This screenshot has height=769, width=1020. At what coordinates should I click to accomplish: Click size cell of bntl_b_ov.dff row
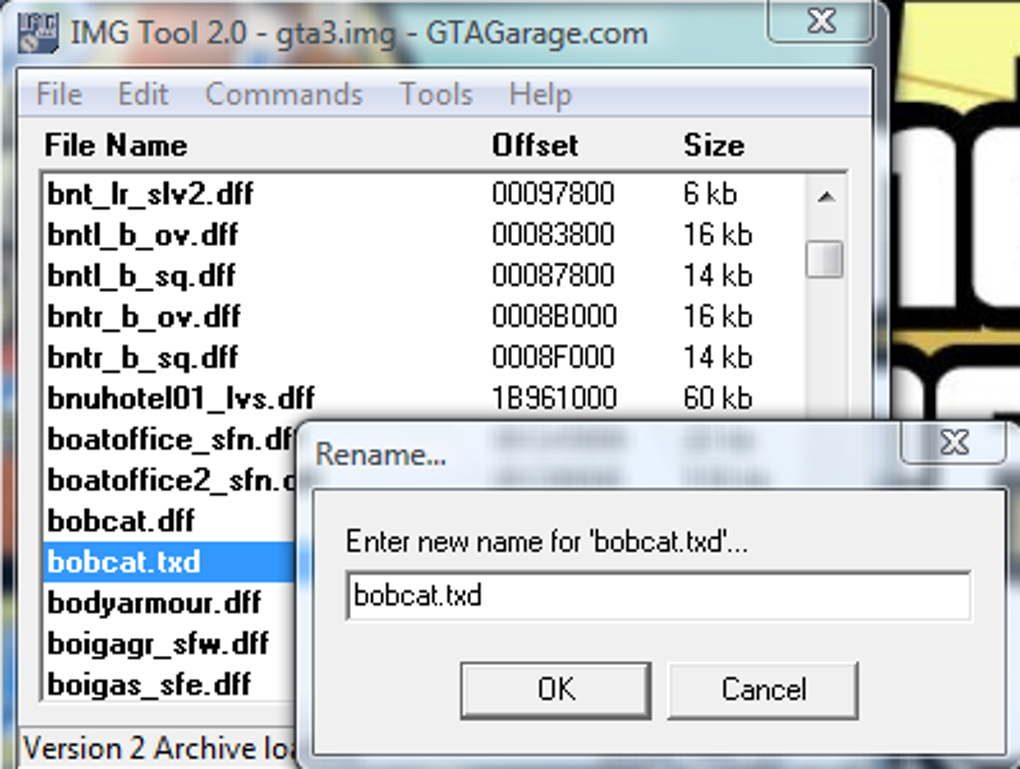coord(718,235)
